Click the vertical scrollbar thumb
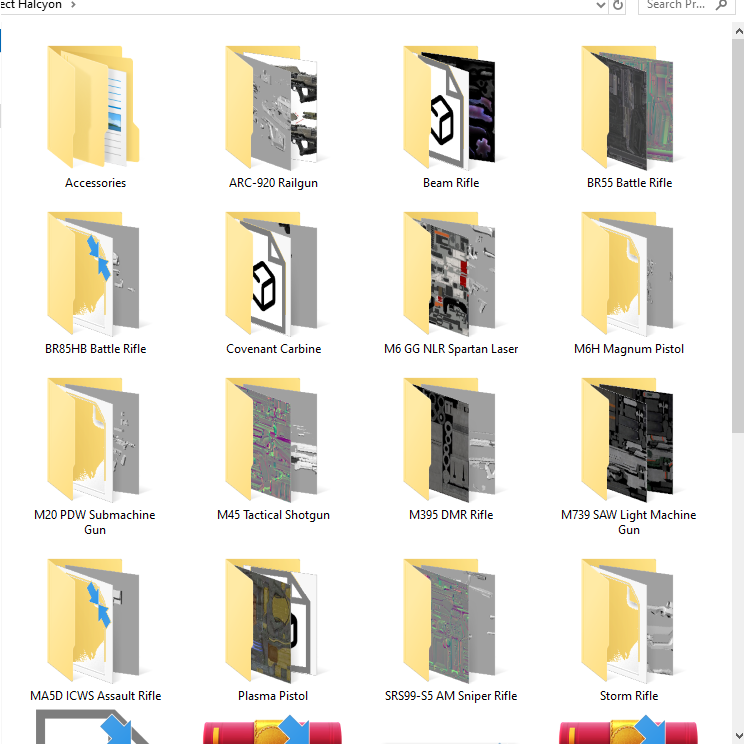 coord(738,237)
